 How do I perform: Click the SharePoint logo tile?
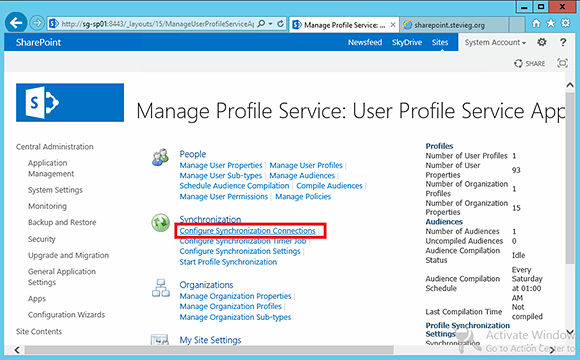pos(70,102)
